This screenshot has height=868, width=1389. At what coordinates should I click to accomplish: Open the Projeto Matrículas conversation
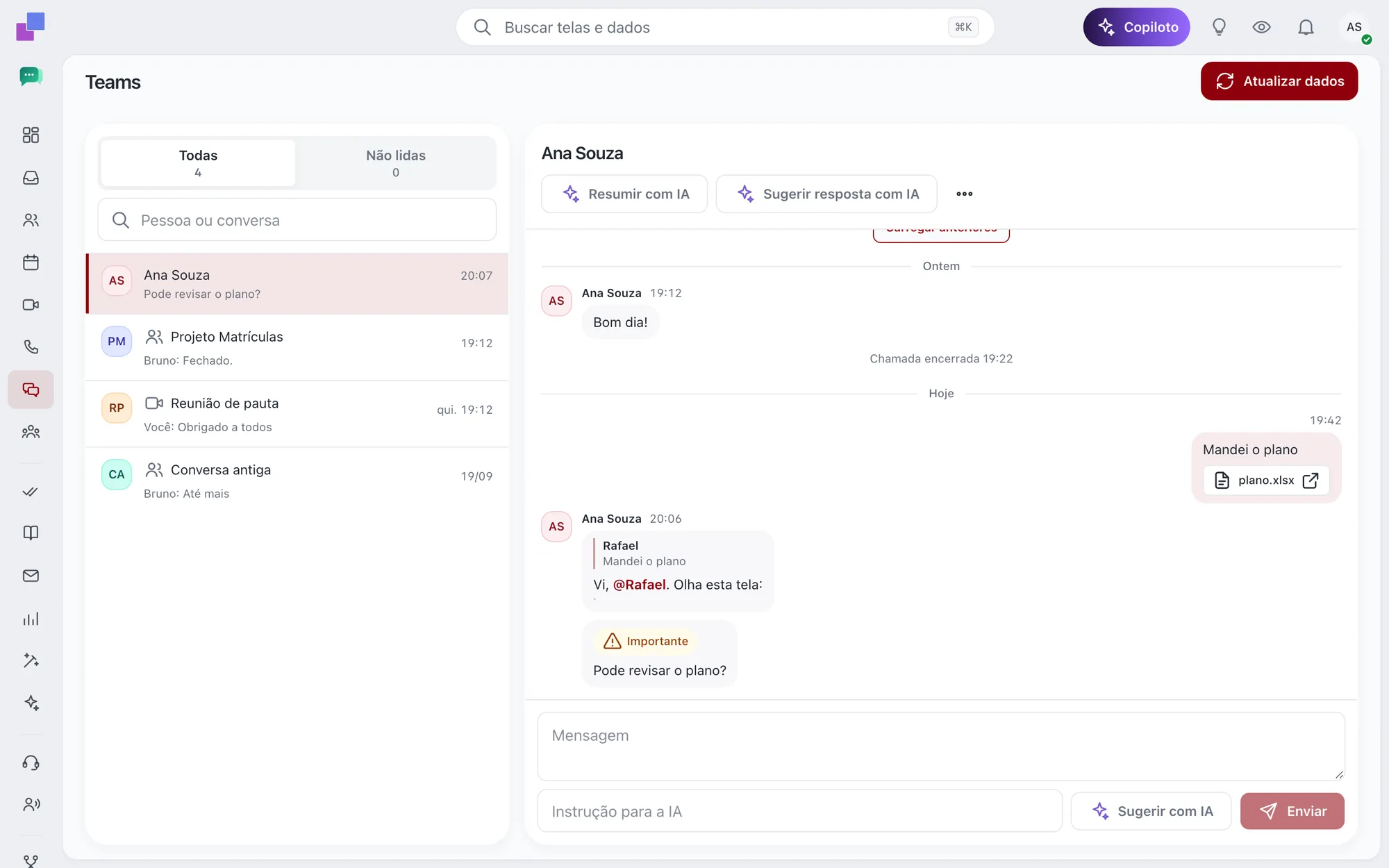click(x=297, y=347)
